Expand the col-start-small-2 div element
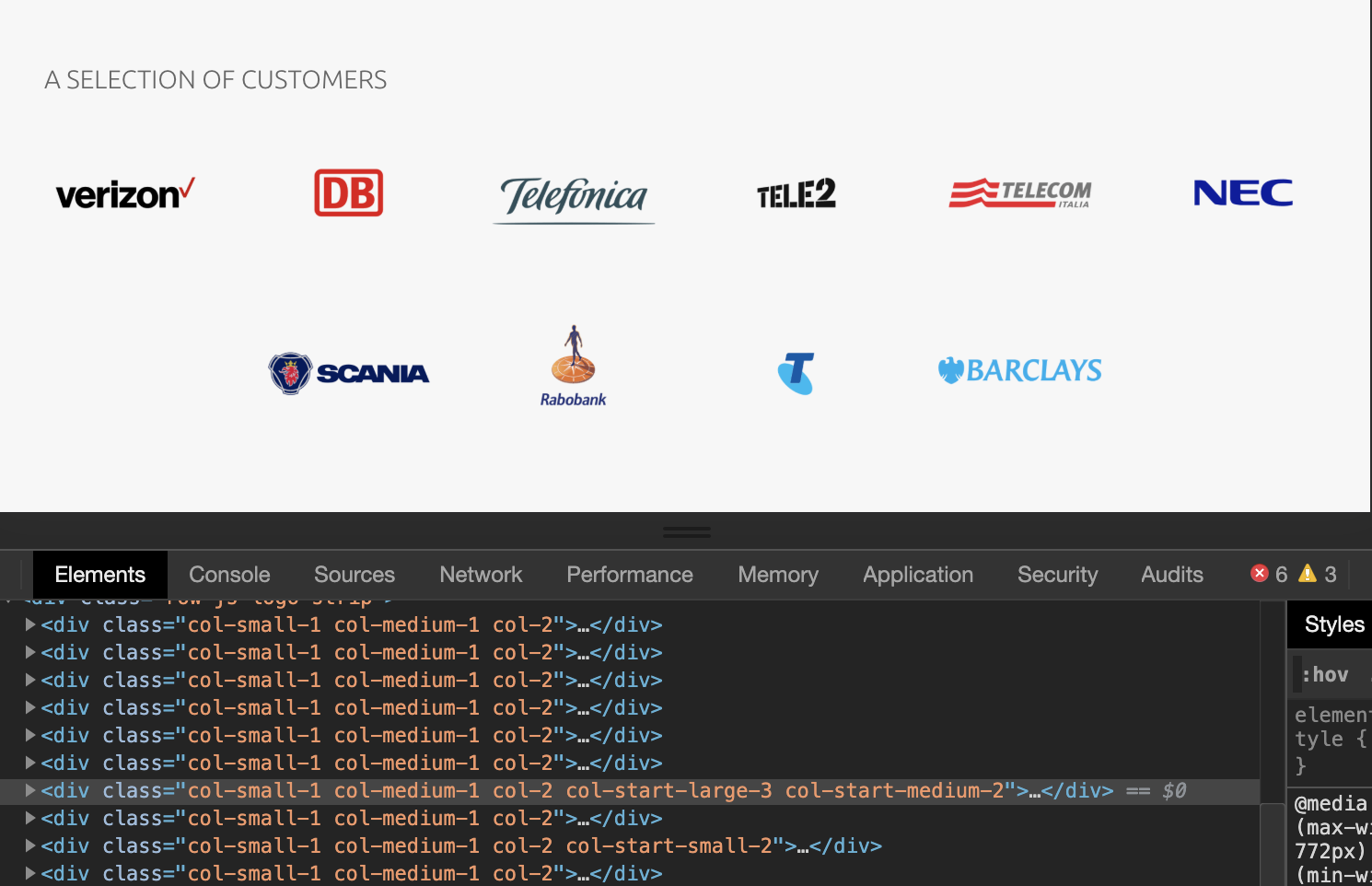This screenshot has width=1372, height=886. pyautogui.click(x=29, y=845)
